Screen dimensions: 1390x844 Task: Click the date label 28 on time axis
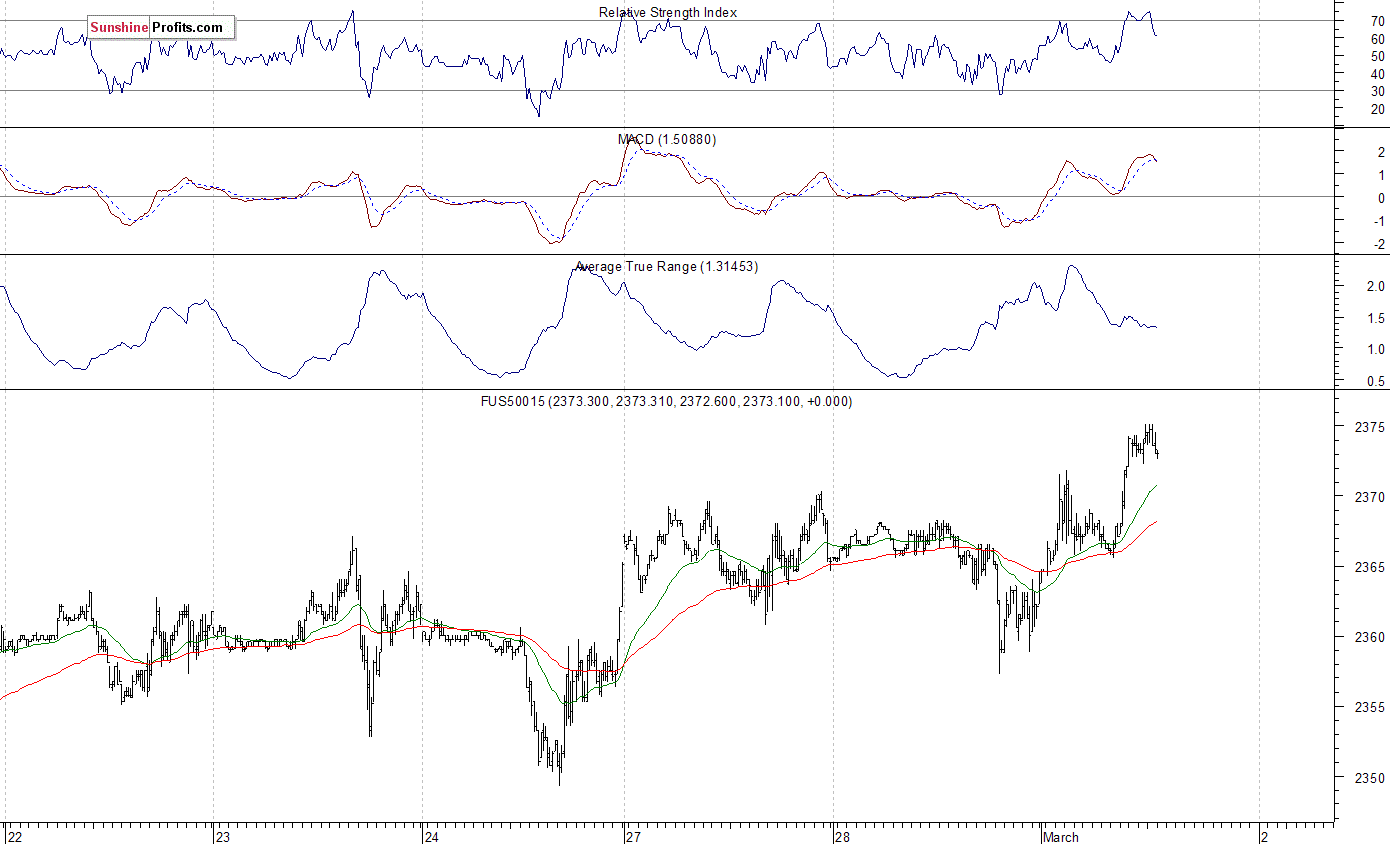[842, 837]
